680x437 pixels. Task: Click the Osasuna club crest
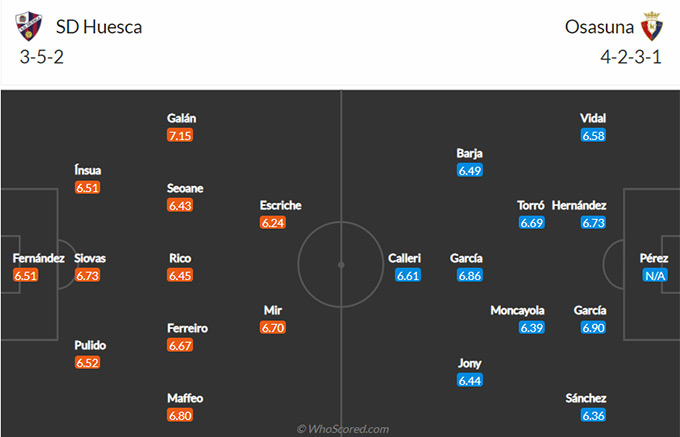point(652,26)
